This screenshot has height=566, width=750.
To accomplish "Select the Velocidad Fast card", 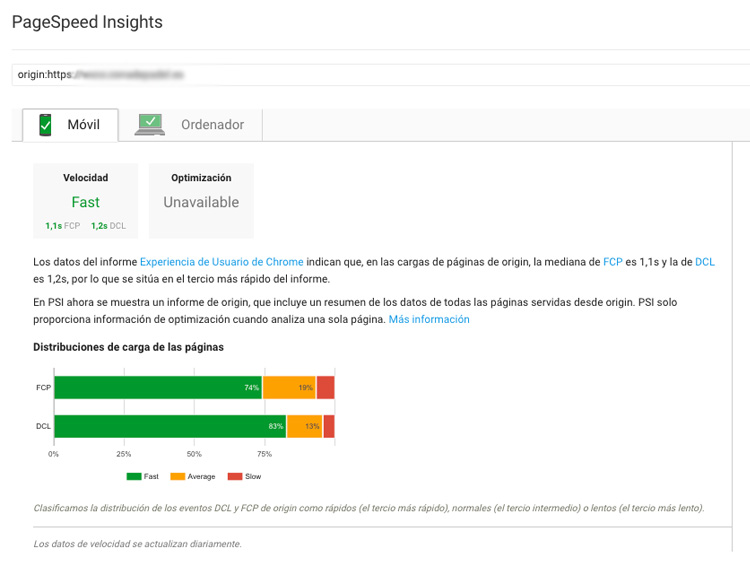I will [x=86, y=201].
